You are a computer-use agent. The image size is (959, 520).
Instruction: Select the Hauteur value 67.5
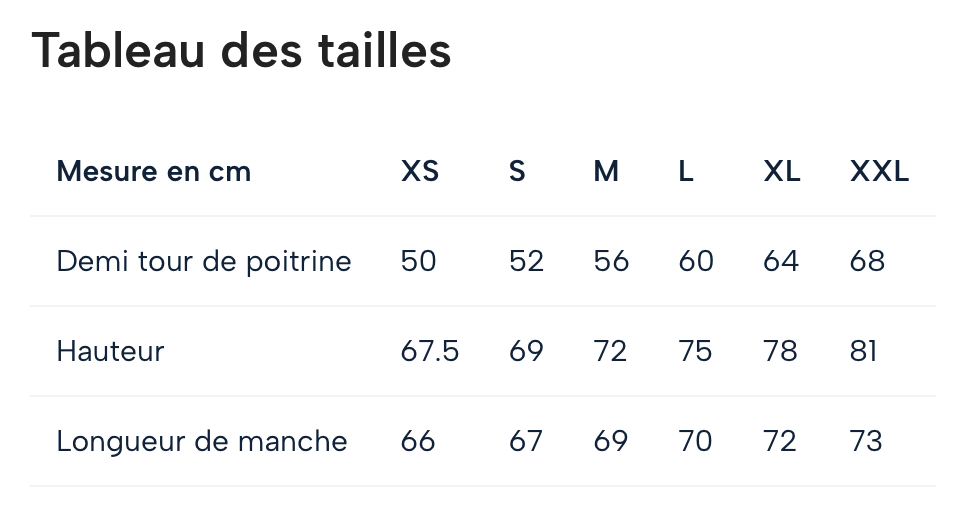tap(430, 352)
